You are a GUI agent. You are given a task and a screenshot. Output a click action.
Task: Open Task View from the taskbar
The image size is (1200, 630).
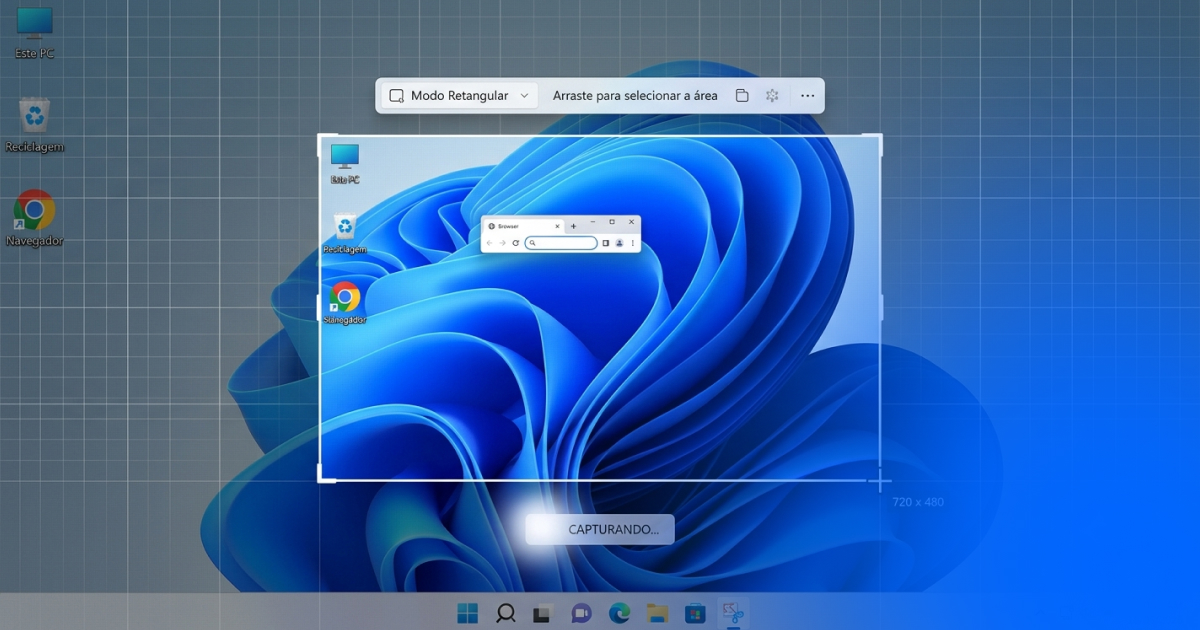[542, 613]
